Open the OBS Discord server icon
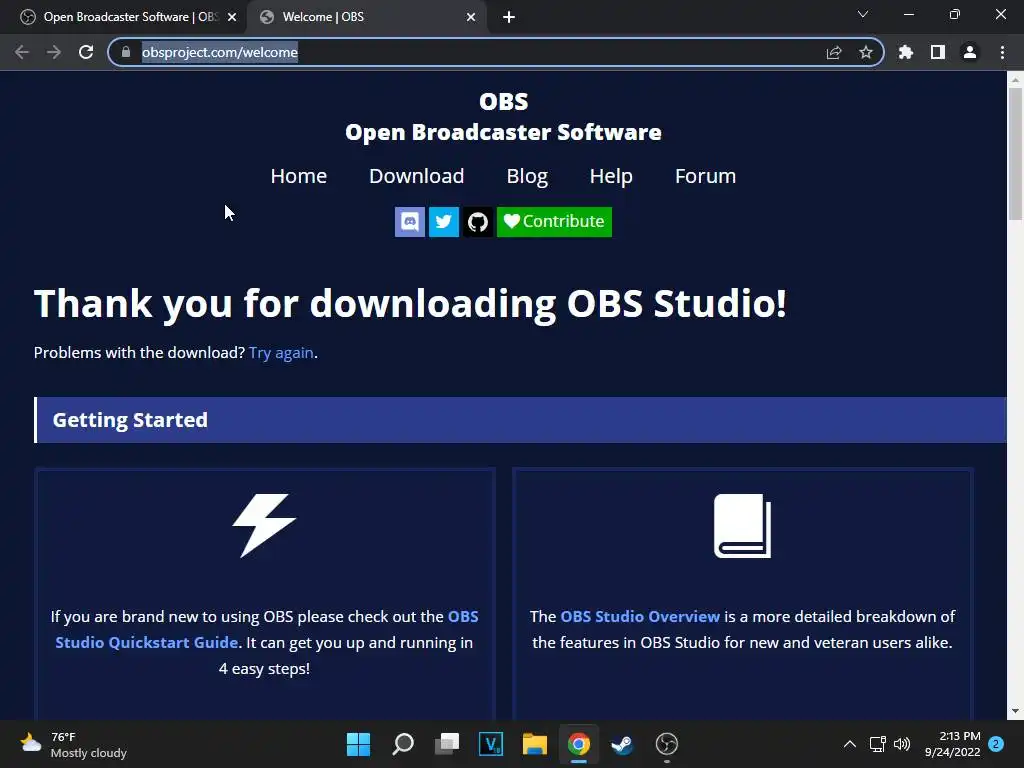1024x768 pixels. [x=409, y=222]
